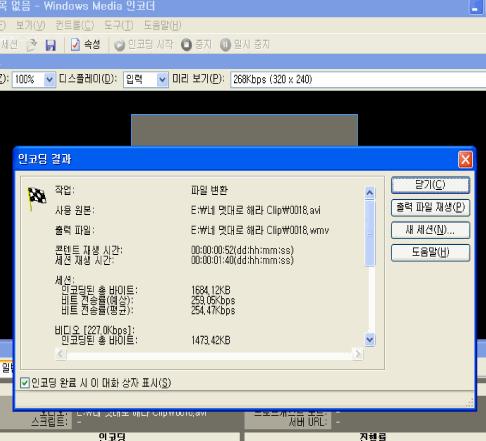Click the 출력 파일 재생(P) button
486x441 pixels.
tap(430, 208)
